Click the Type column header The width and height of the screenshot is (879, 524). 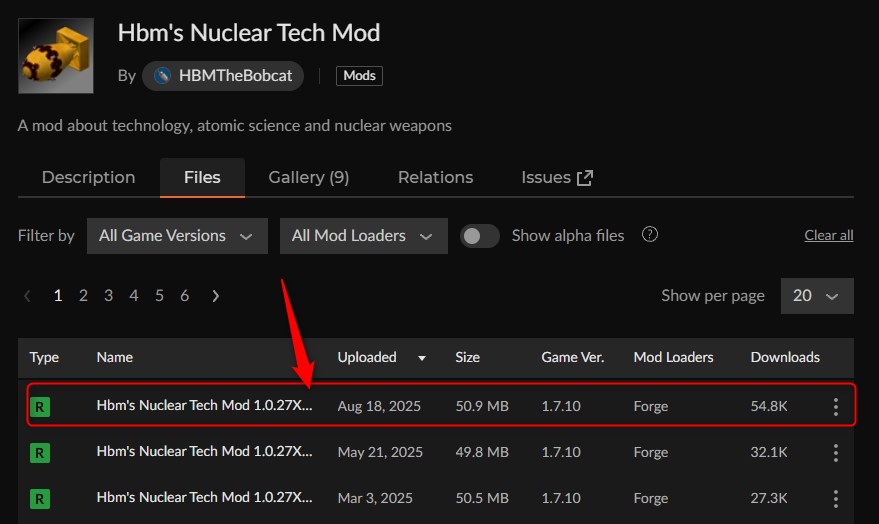[x=44, y=358]
